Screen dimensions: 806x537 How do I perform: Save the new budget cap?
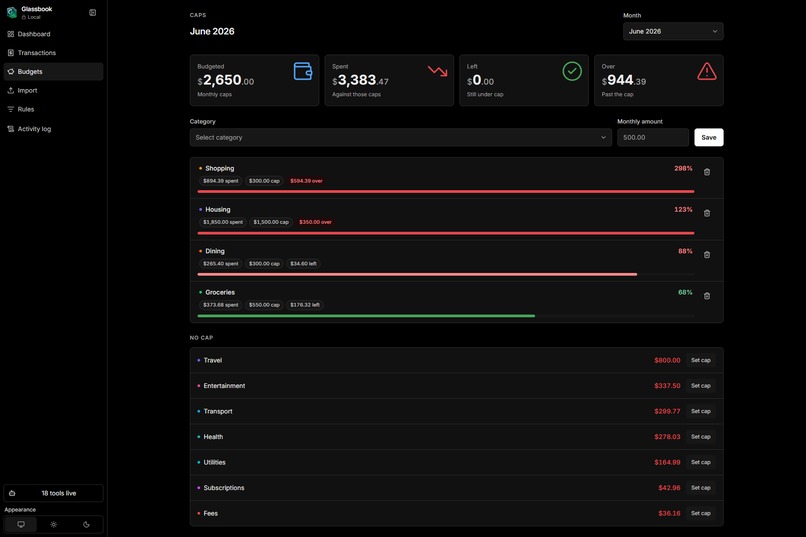click(708, 138)
